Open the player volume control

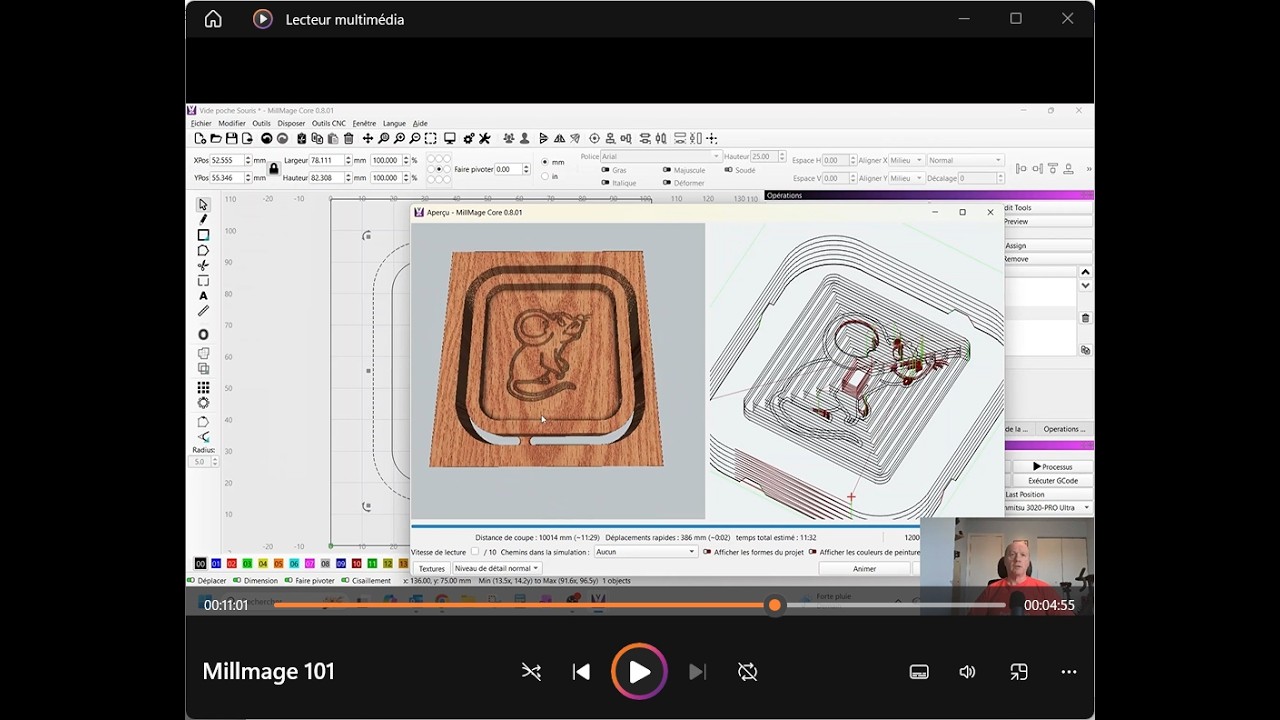967,672
